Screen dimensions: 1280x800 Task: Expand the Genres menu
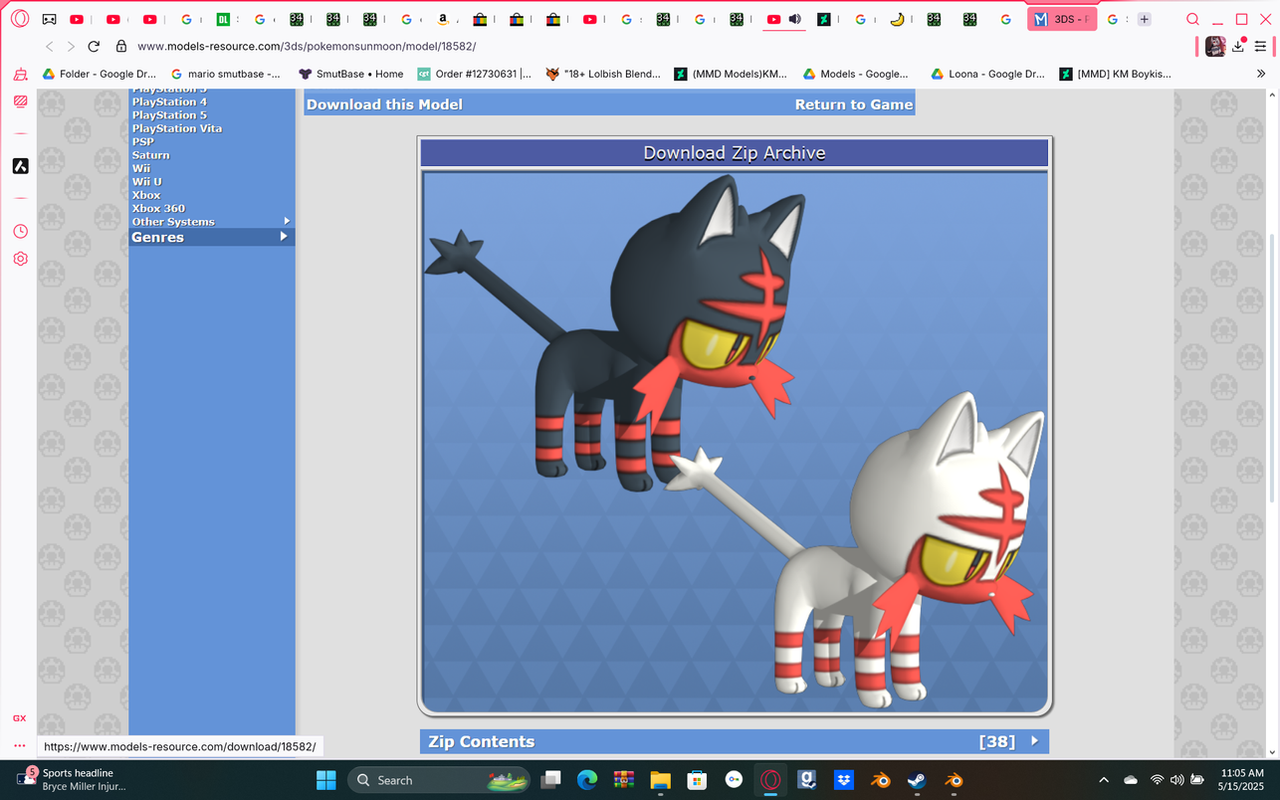pos(211,237)
